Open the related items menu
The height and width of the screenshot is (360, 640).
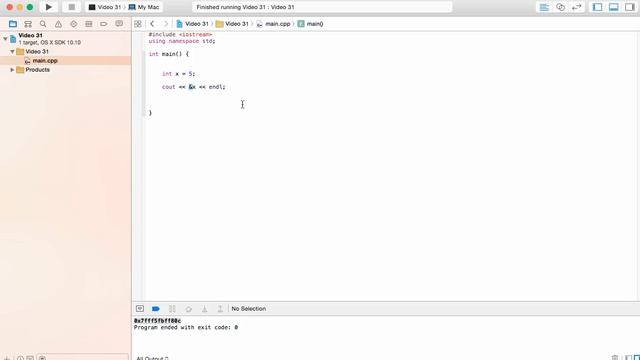tap(138, 24)
